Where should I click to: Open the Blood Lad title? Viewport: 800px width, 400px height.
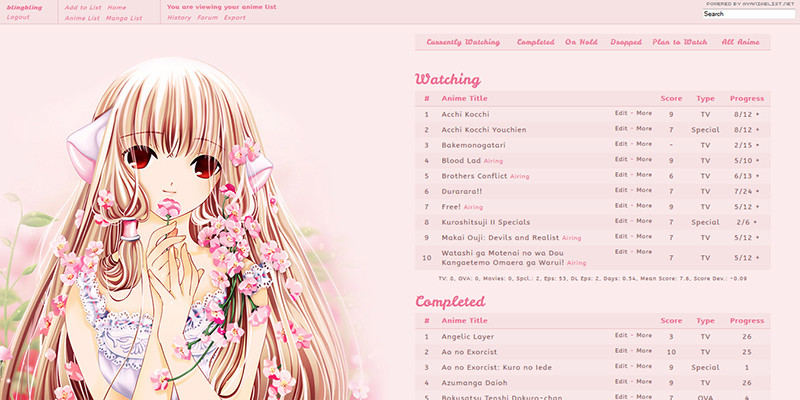[x=461, y=161]
